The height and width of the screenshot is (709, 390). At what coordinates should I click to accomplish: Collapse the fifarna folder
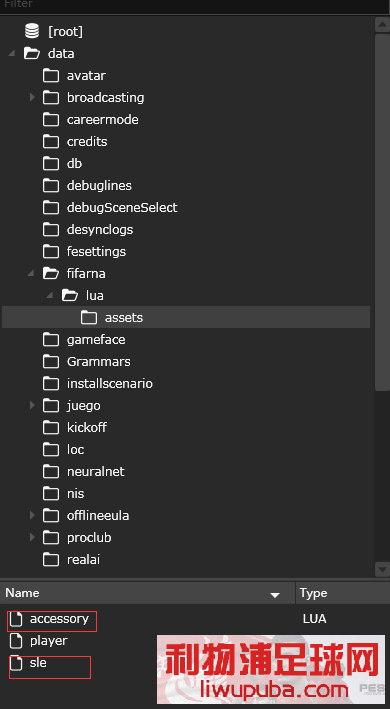pyautogui.click(x=30, y=274)
